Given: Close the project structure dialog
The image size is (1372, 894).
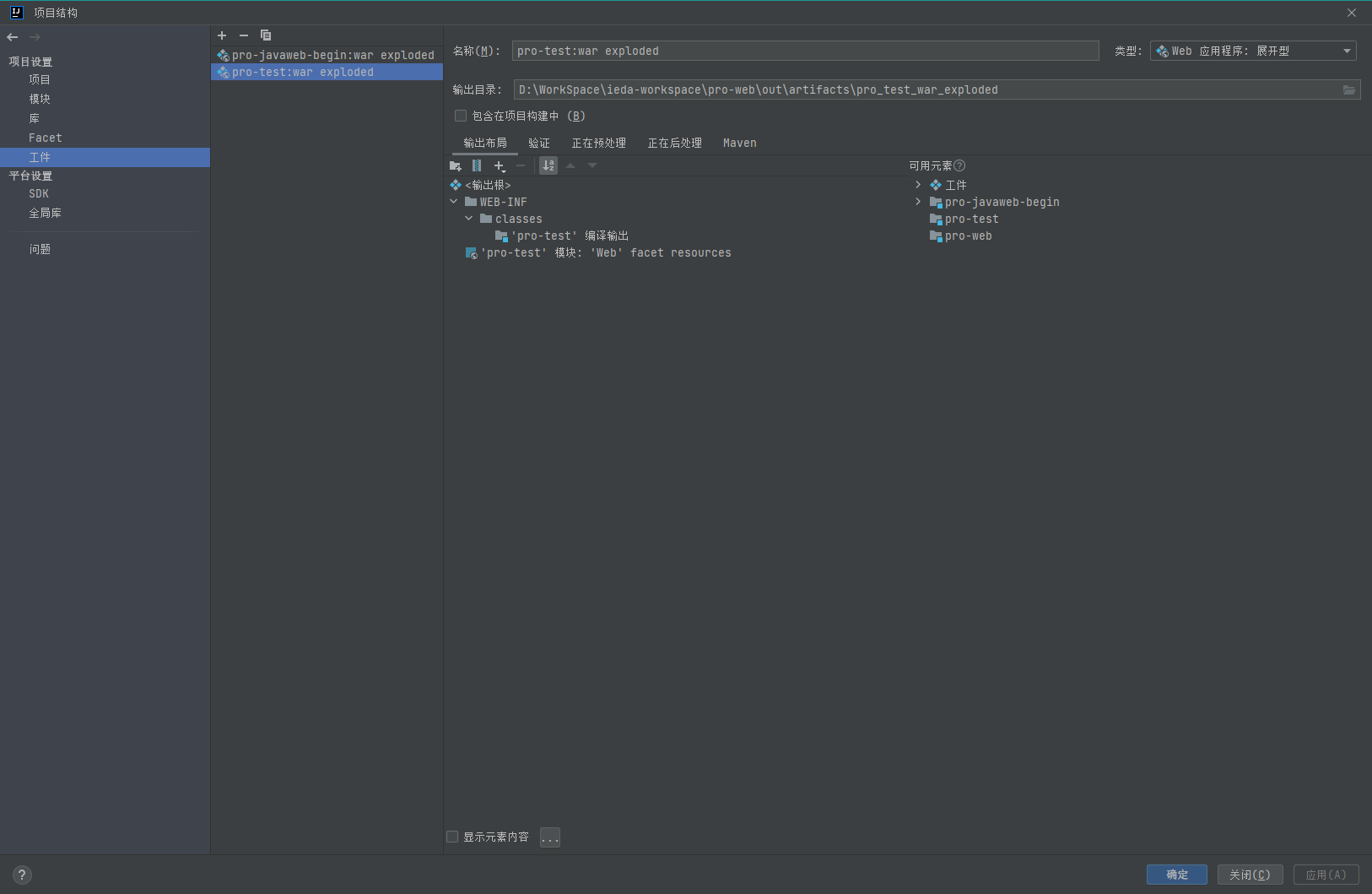Looking at the screenshot, I should pos(1352,13).
